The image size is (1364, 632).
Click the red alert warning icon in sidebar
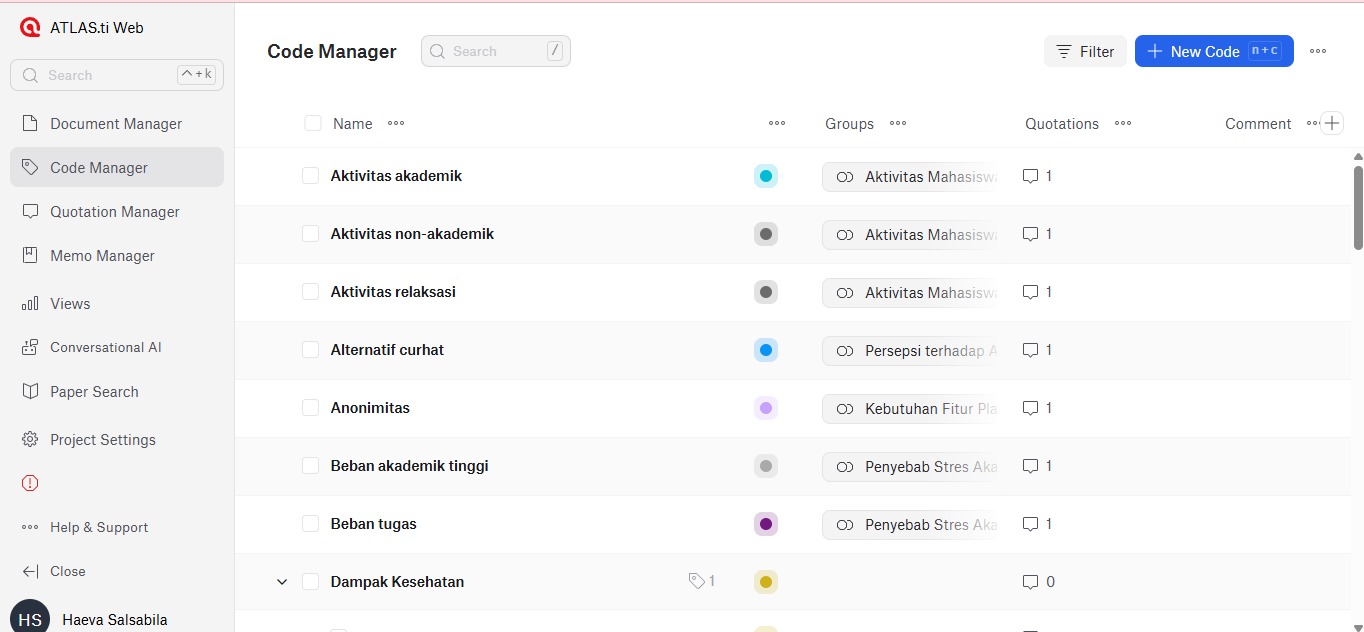(x=30, y=483)
